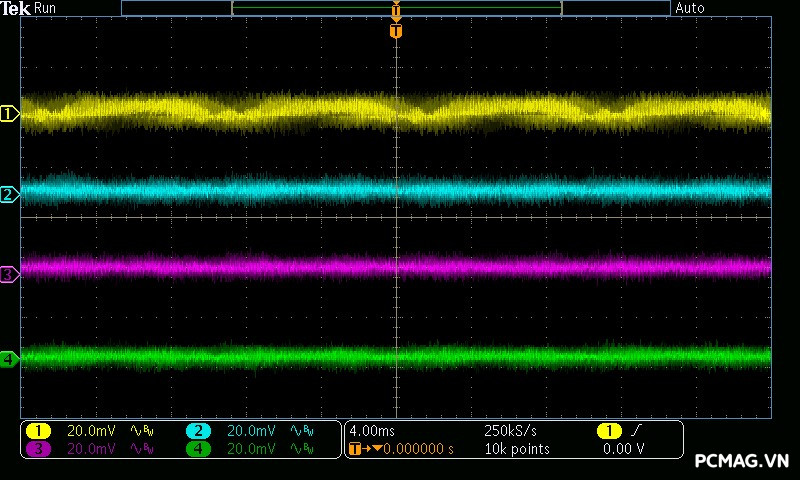Click the channel 4 green ground marker
Image resolution: width=800 pixels, height=480 pixels.
click(9, 359)
